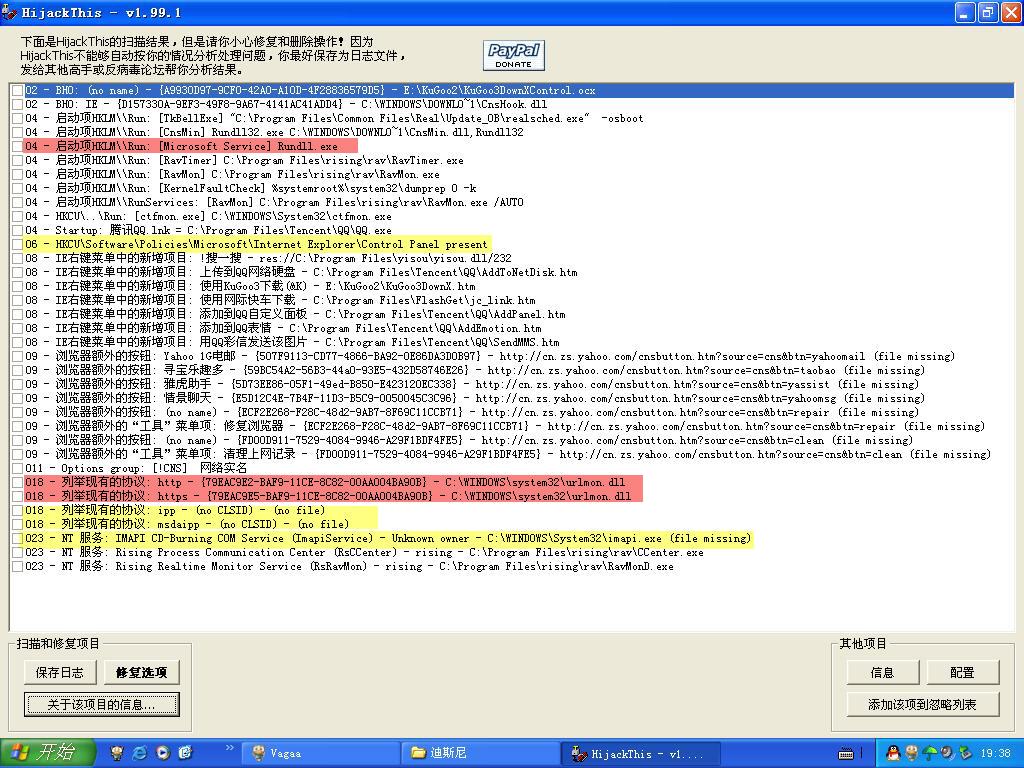Check the RavTimer.exe startup entry
This screenshot has height=768, width=1024.
(18, 160)
